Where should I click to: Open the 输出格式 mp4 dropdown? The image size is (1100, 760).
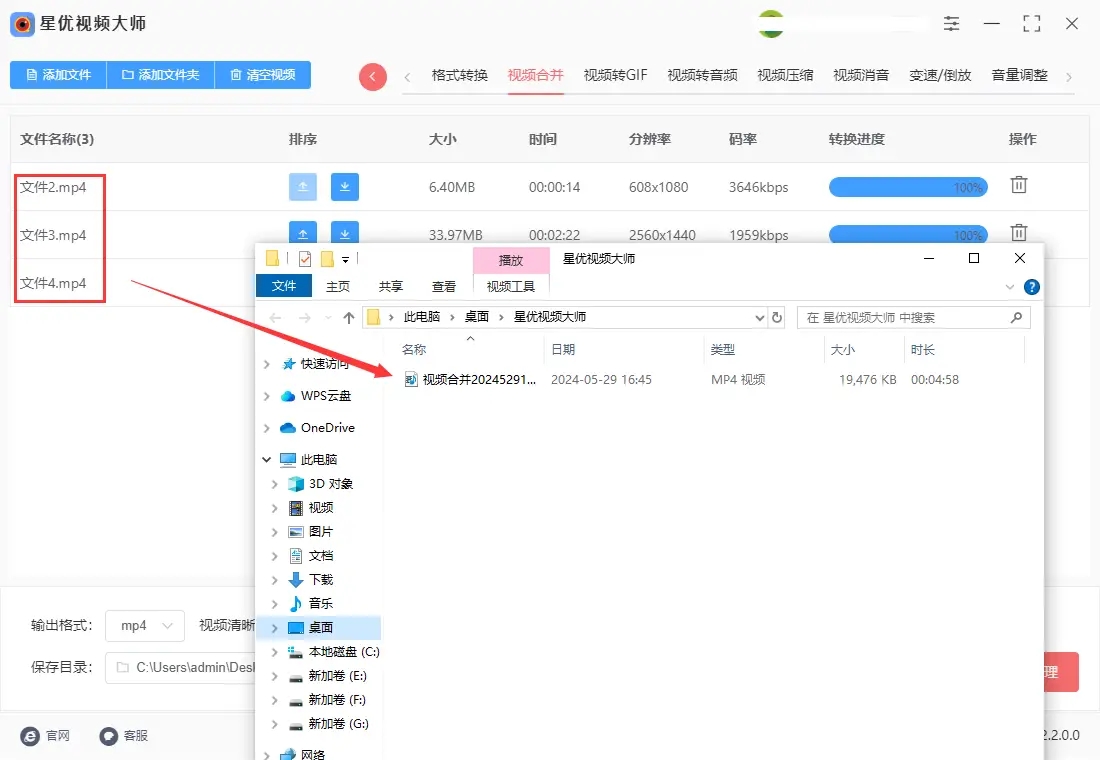pyautogui.click(x=145, y=625)
